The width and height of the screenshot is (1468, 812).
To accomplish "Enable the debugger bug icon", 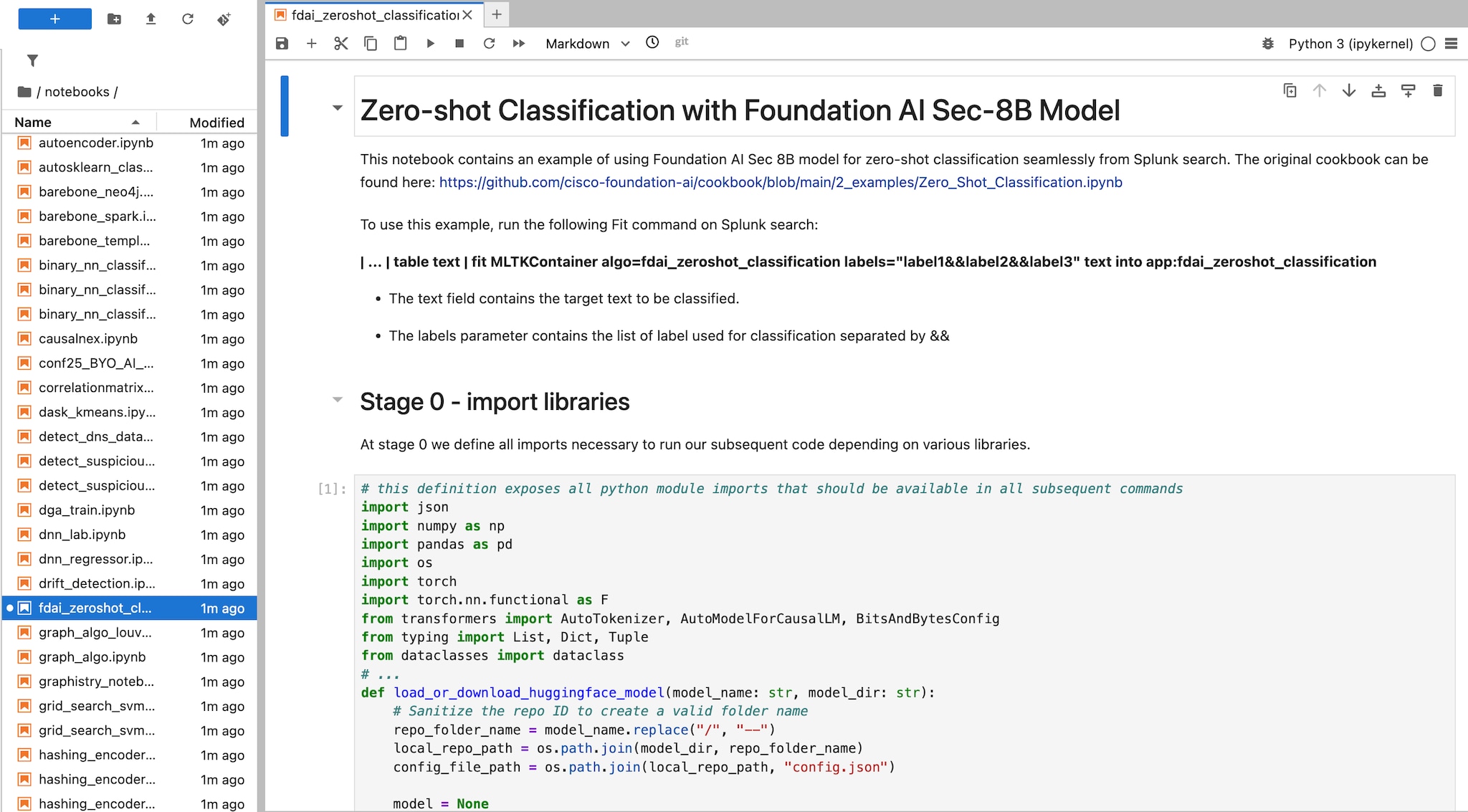I will click(x=1267, y=44).
